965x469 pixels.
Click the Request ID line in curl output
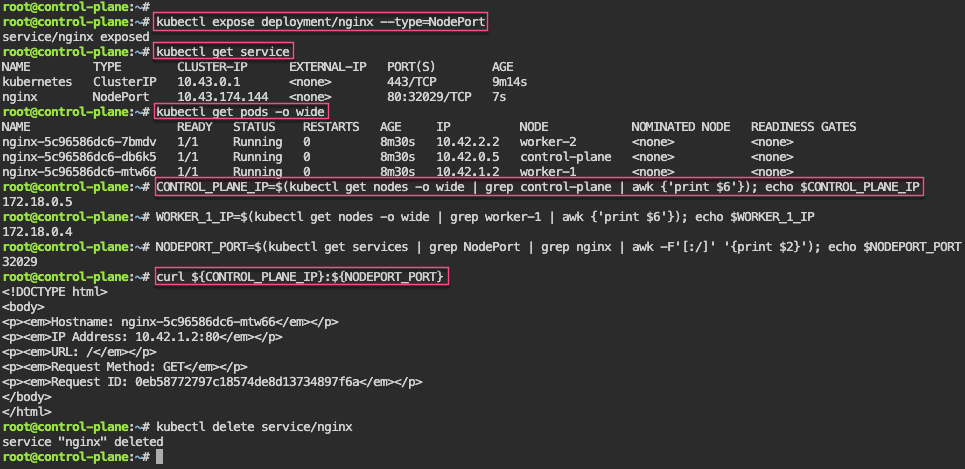pos(212,381)
